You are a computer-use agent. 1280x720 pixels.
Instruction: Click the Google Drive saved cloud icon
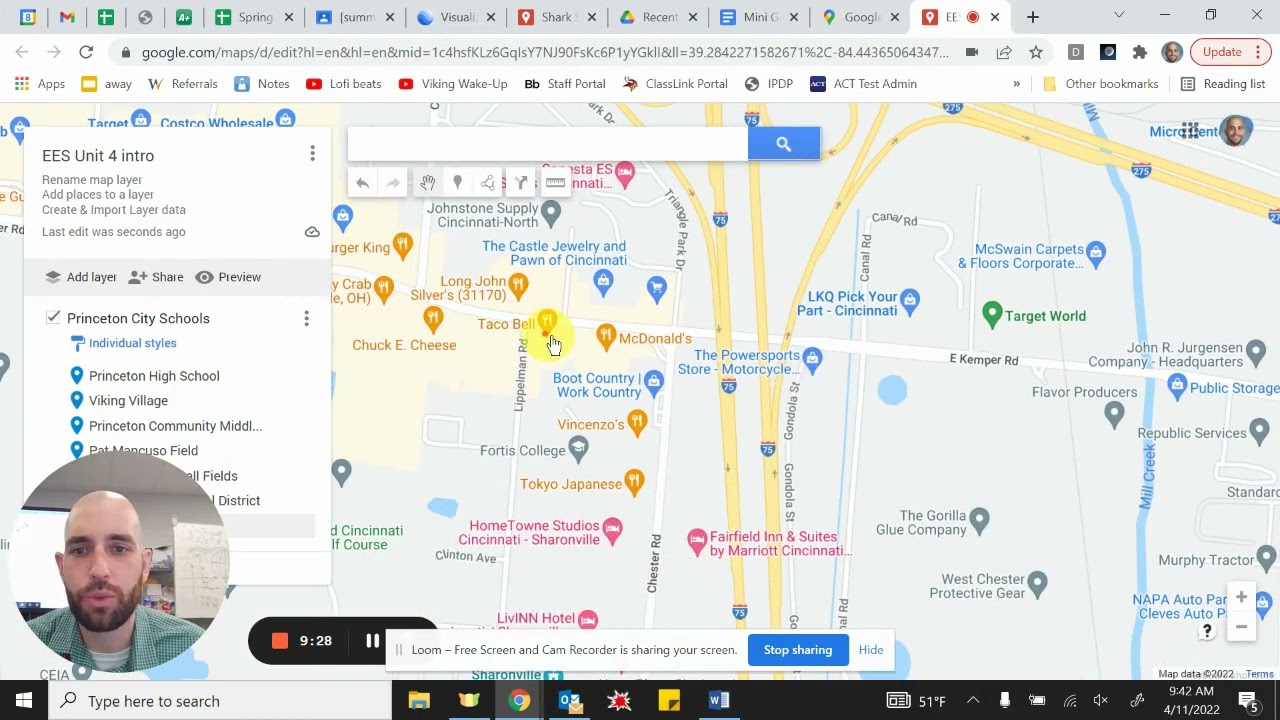tap(312, 232)
